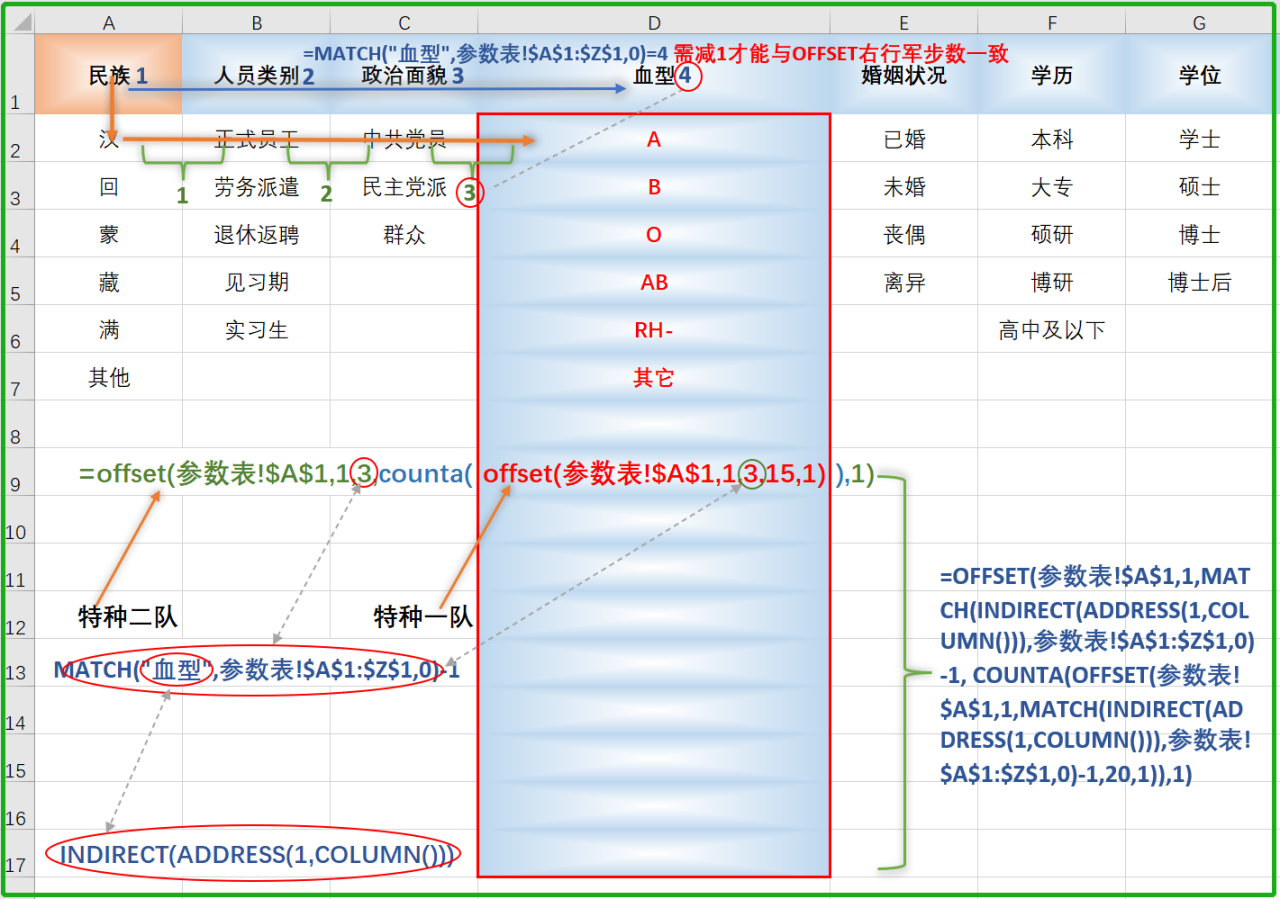Select the cell containing 藏
The height and width of the screenshot is (899, 1280).
(x=108, y=282)
